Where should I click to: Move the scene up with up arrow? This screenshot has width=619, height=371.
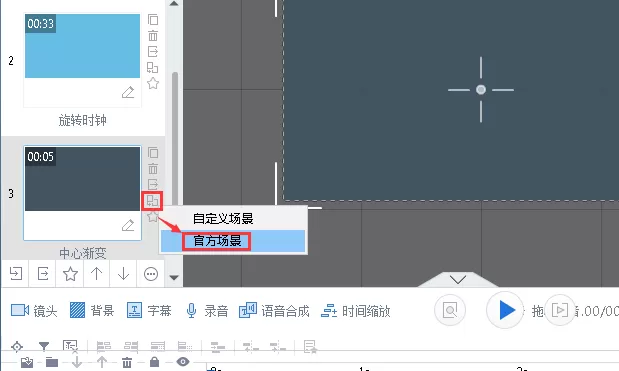[97, 274]
